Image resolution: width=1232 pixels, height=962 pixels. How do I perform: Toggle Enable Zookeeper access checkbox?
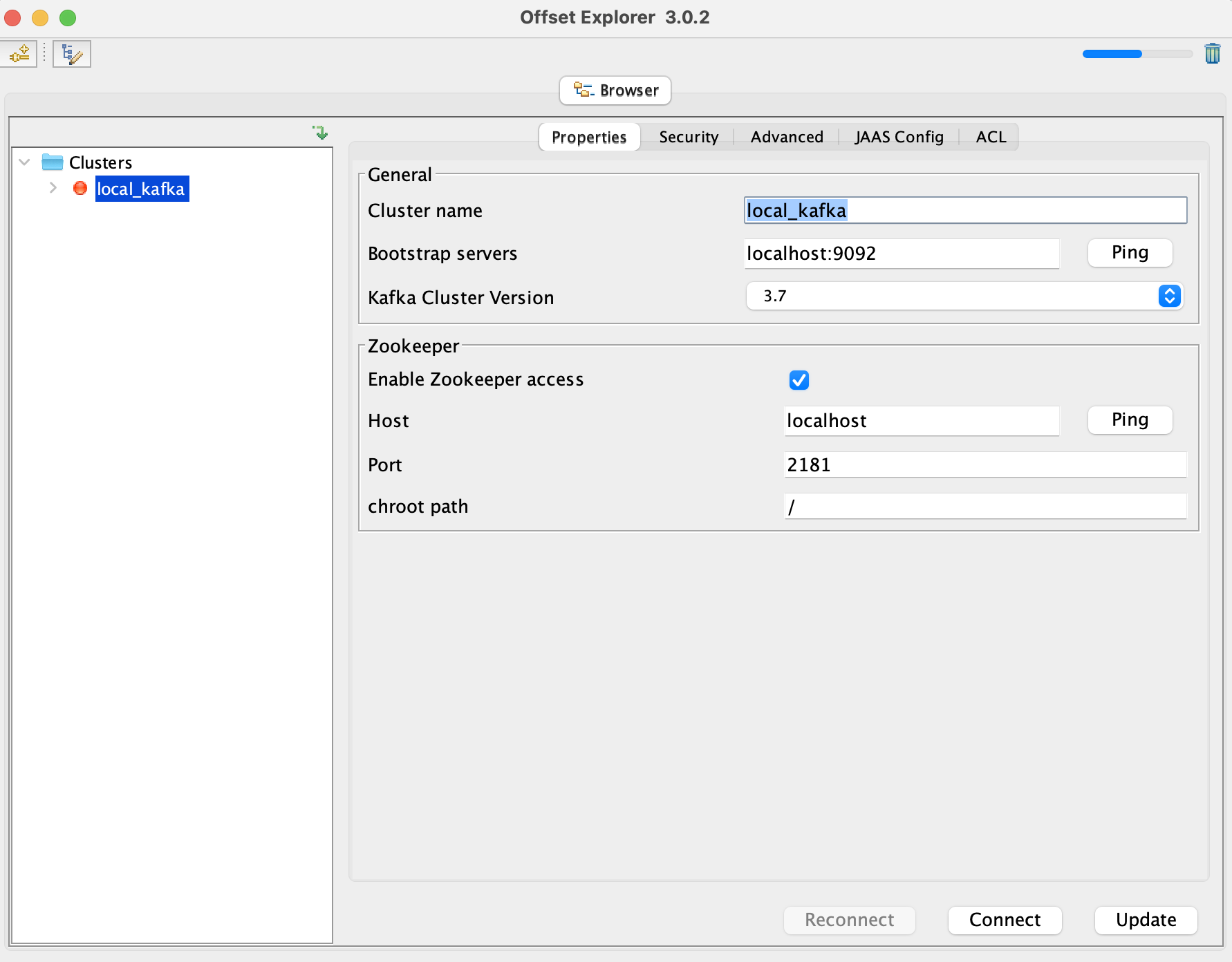[x=799, y=380]
